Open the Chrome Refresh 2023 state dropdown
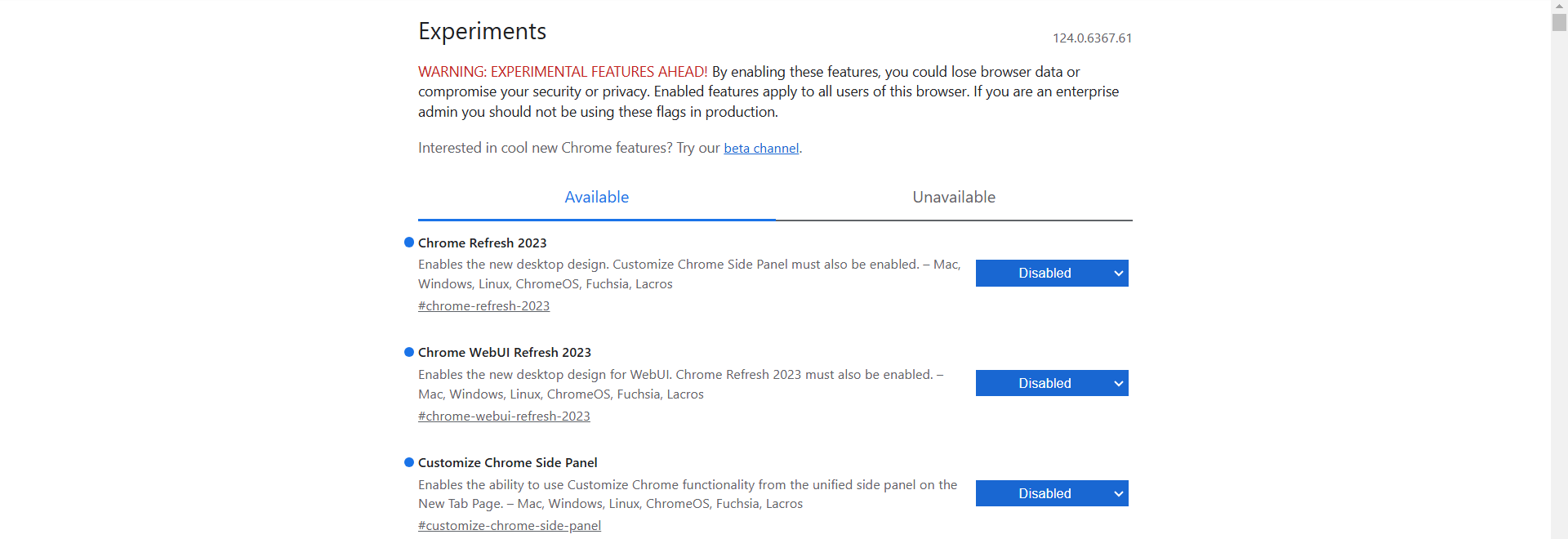 point(1051,274)
